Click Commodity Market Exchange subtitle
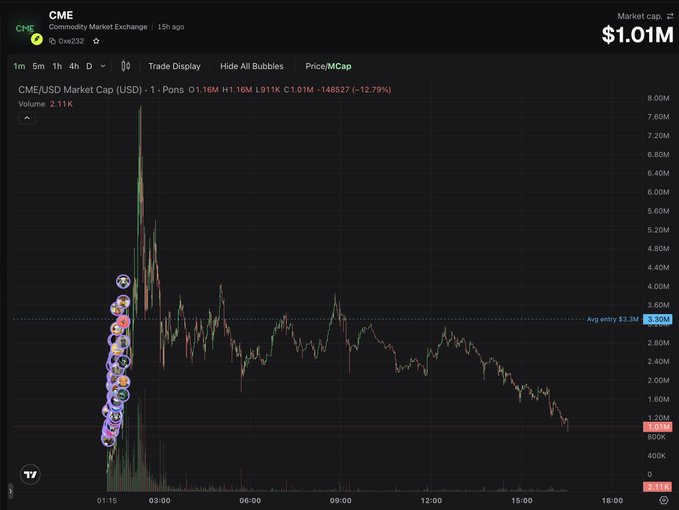Viewport: 679px width, 510px height. [98, 27]
